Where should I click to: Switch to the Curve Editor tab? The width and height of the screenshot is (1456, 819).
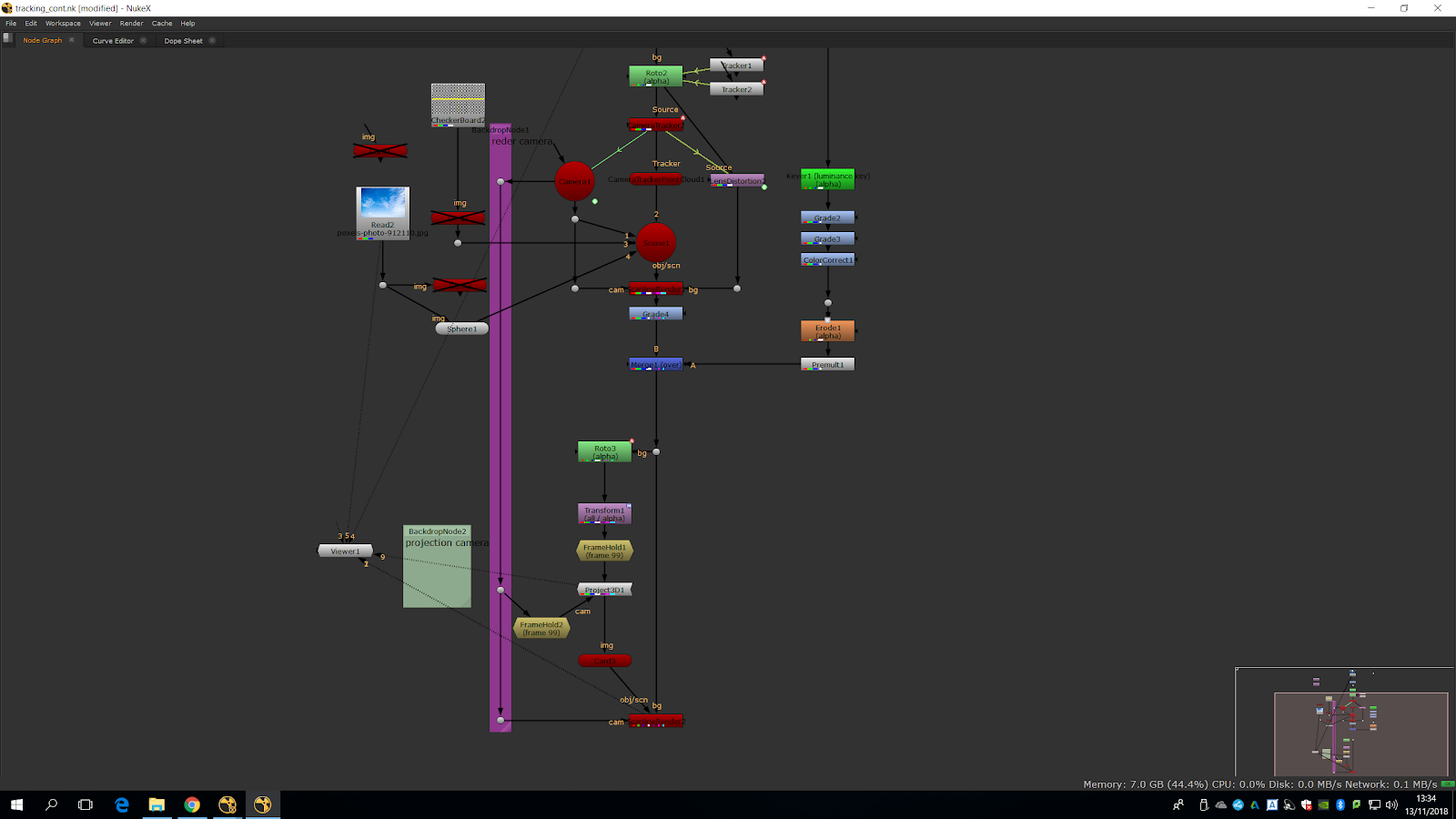(113, 41)
